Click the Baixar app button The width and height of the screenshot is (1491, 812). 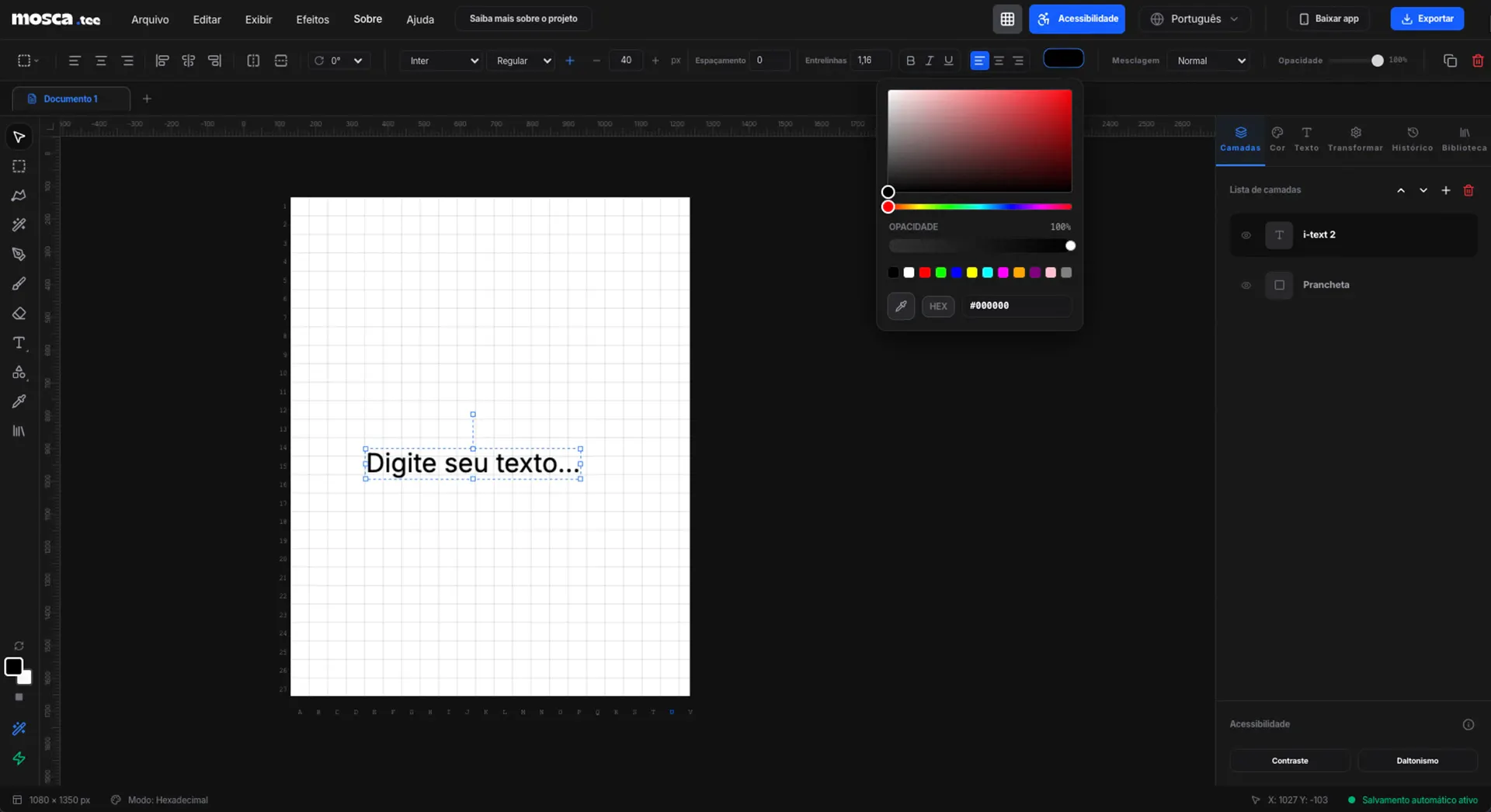point(1329,19)
